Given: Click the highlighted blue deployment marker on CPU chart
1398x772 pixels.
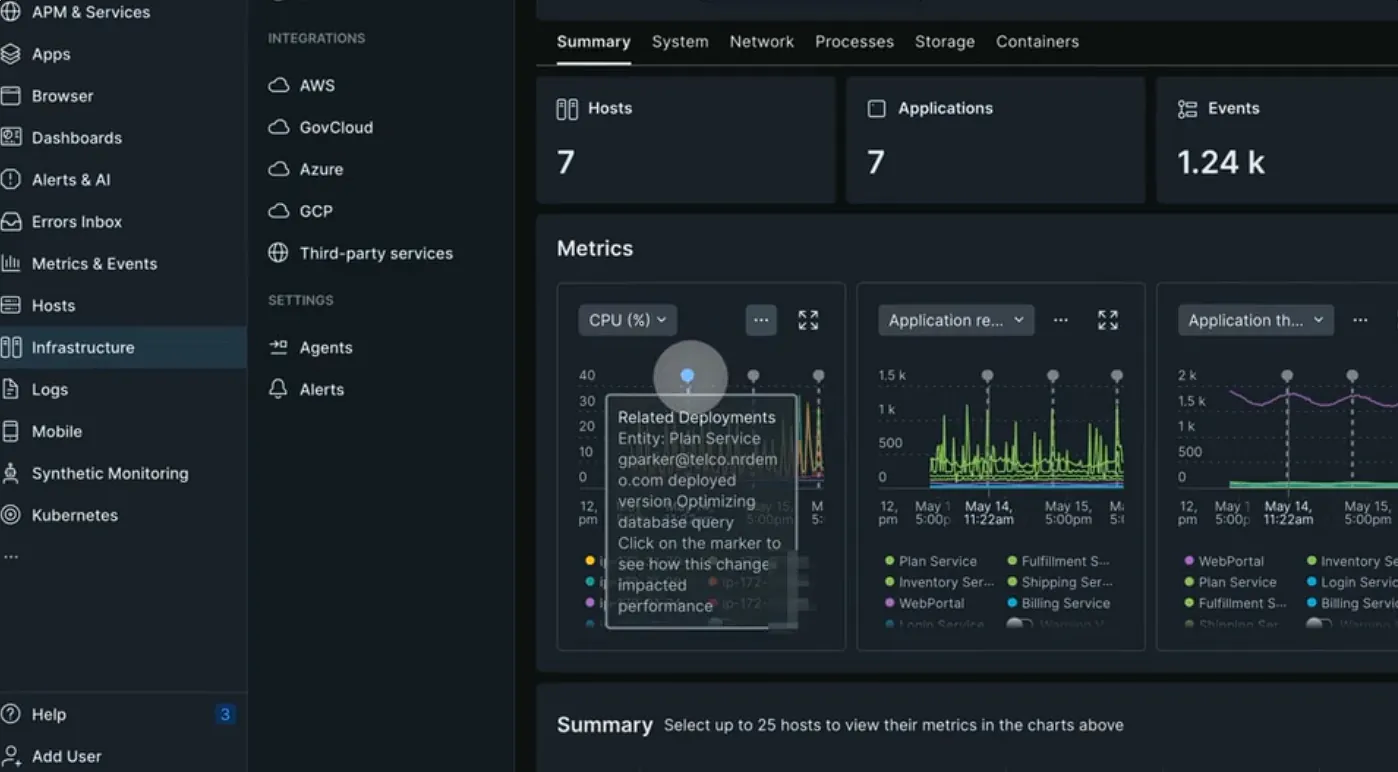Looking at the screenshot, I should pos(687,376).
